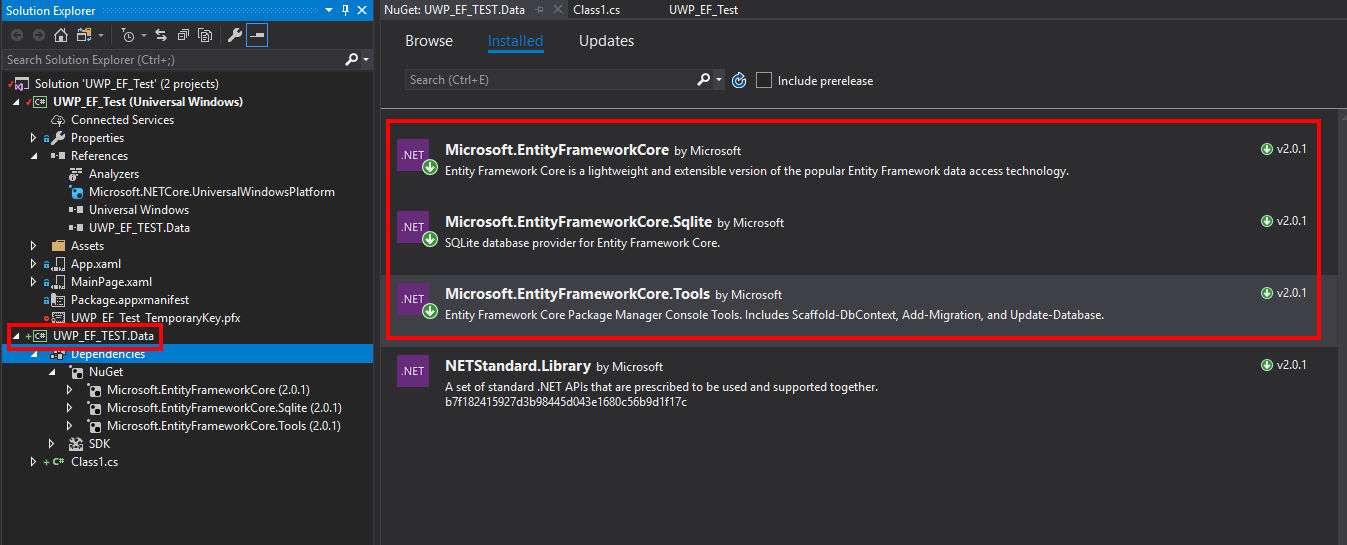Click installed v2.0.1 badge for NETStandard.Library
The width and height of the screenshot is (1347, 545).
point(1284,365)
